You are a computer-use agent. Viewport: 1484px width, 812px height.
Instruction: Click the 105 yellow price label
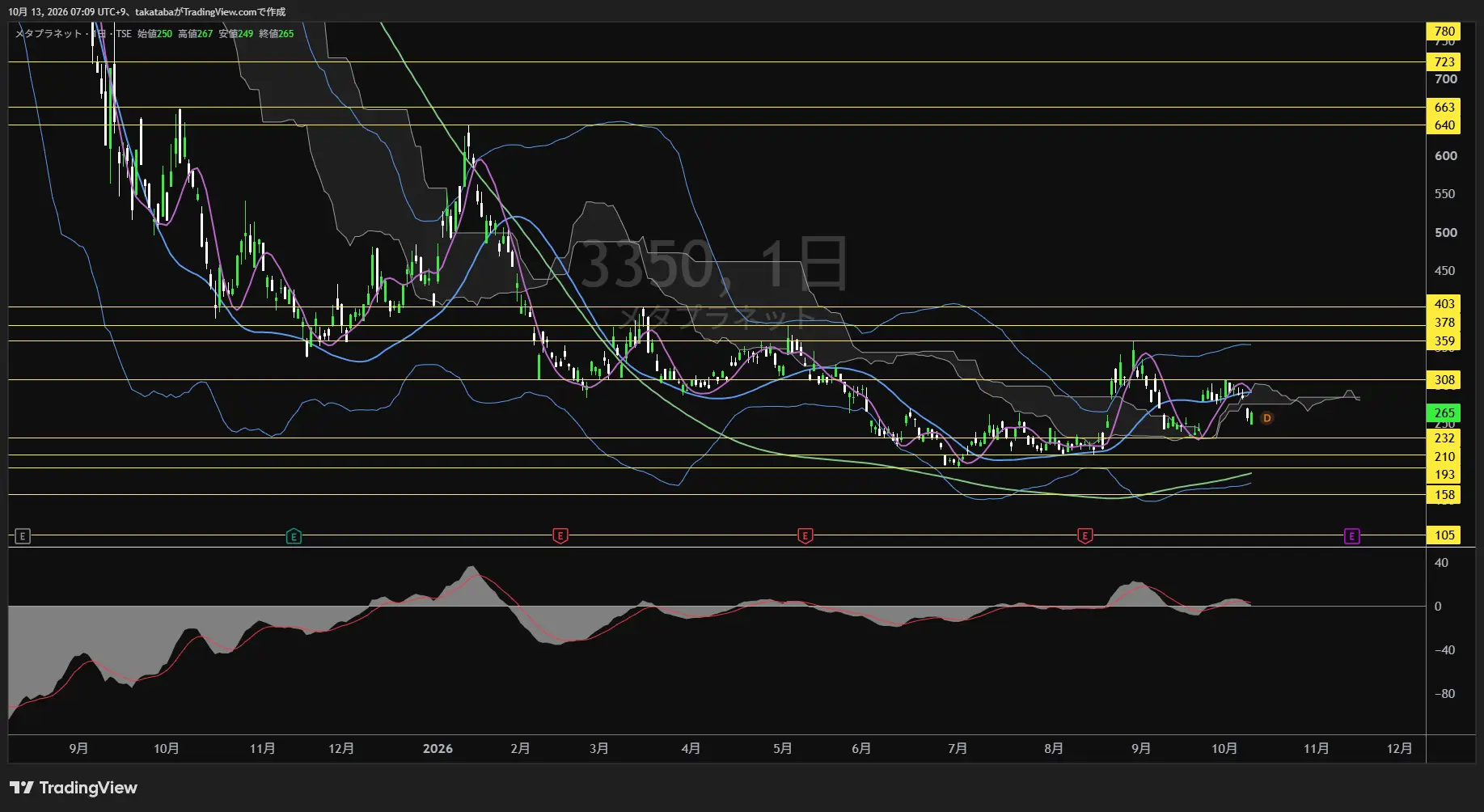1444,535
